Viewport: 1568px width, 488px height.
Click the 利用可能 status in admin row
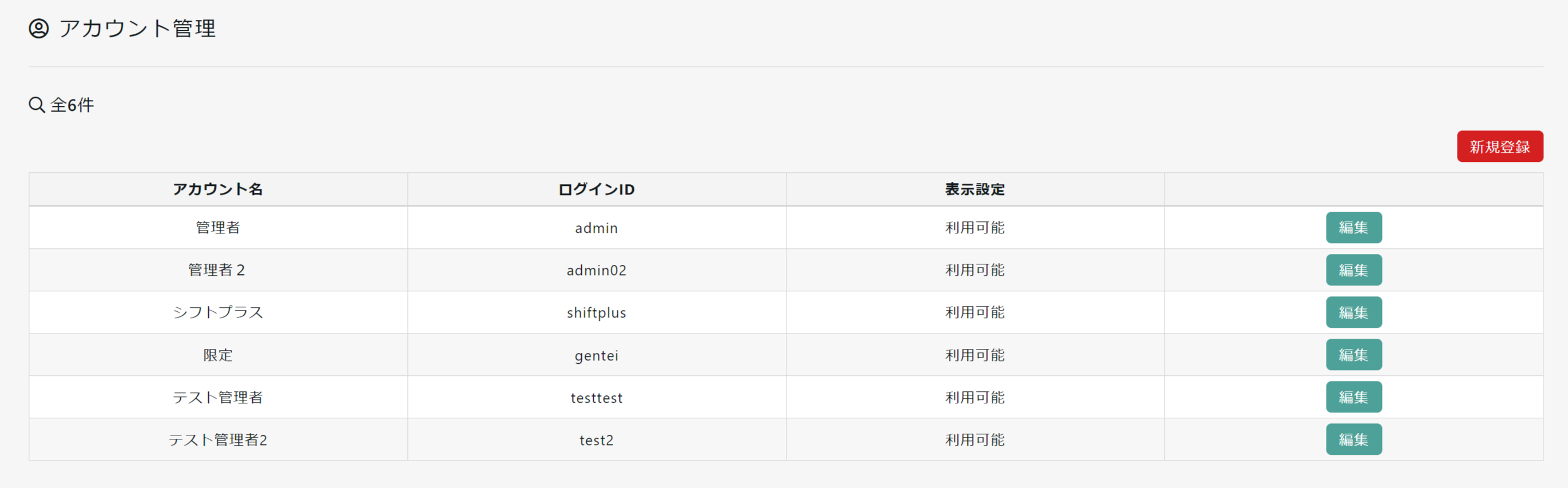[x=975, y=228]
